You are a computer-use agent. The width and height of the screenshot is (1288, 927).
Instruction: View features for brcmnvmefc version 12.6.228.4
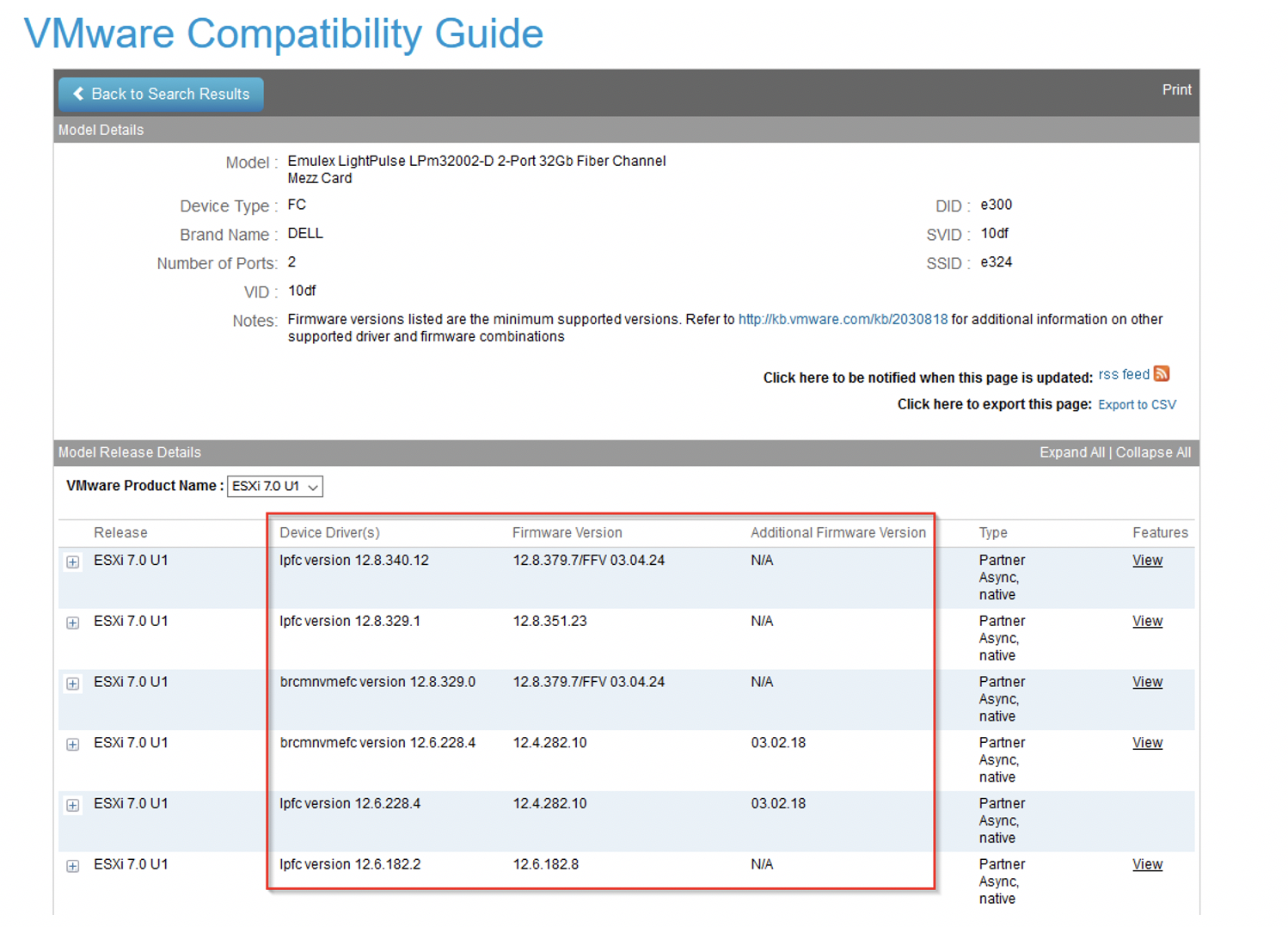[x=1147, y=742]
